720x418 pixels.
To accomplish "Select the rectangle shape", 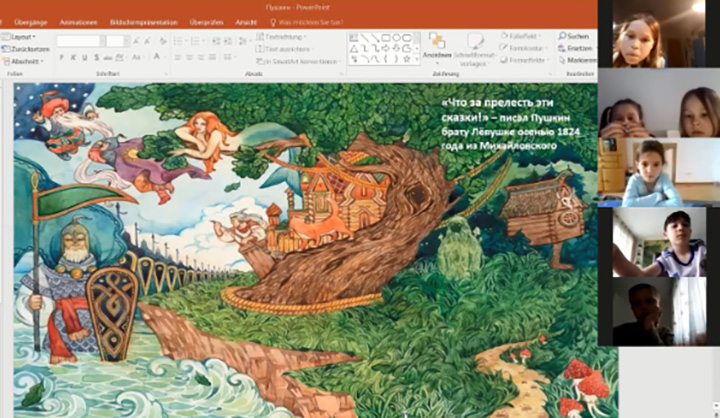I will click(386, 38).
